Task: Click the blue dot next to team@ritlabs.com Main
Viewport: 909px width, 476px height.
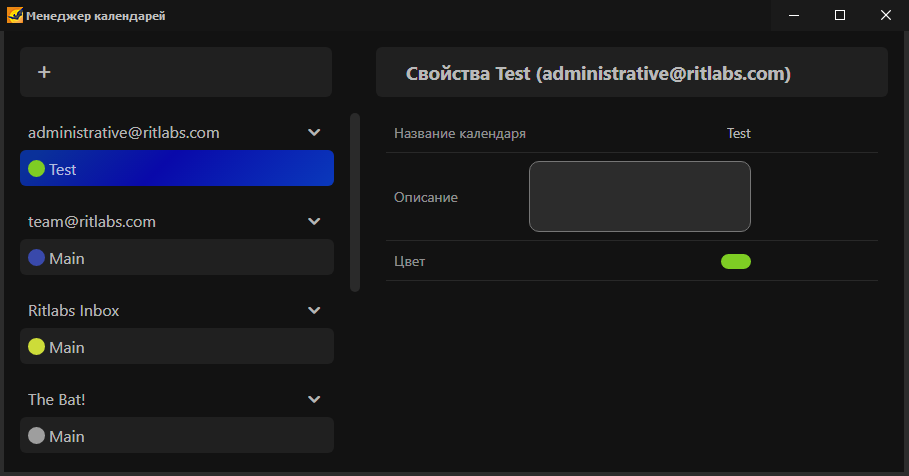Action: (x=37, y=257)
